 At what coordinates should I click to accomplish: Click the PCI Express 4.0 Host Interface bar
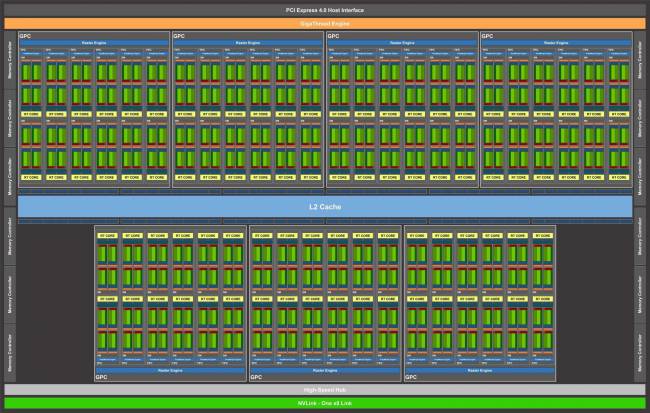pos(325,10)
